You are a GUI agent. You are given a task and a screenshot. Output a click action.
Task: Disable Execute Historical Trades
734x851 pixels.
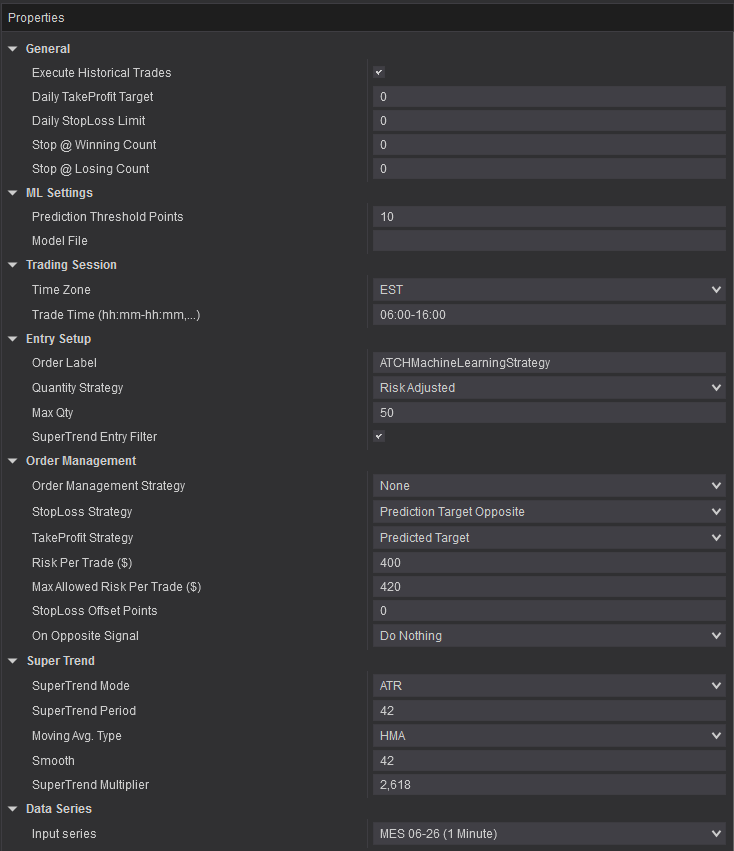click(x=378, y=72)
